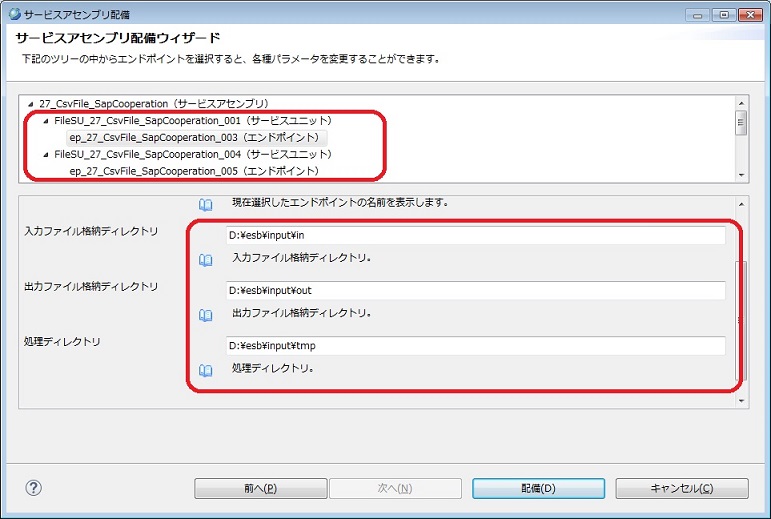The width and height of the screenshot is (771, 519).
Task: Click book icon under D:¥esb¥input¥in field
Action: [206, 260]
